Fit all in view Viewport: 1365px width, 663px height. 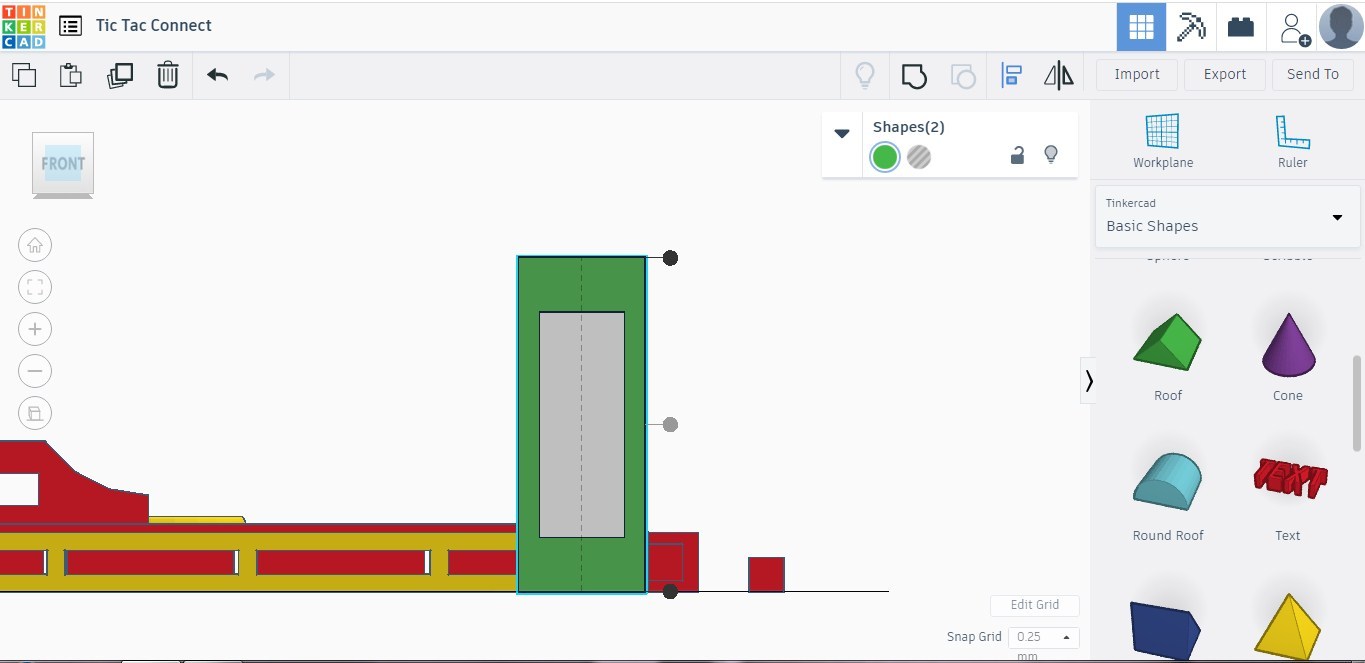point(35,287)
